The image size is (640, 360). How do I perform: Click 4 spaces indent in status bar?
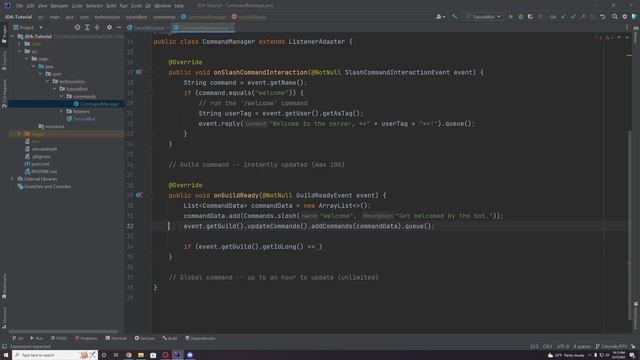582,347
